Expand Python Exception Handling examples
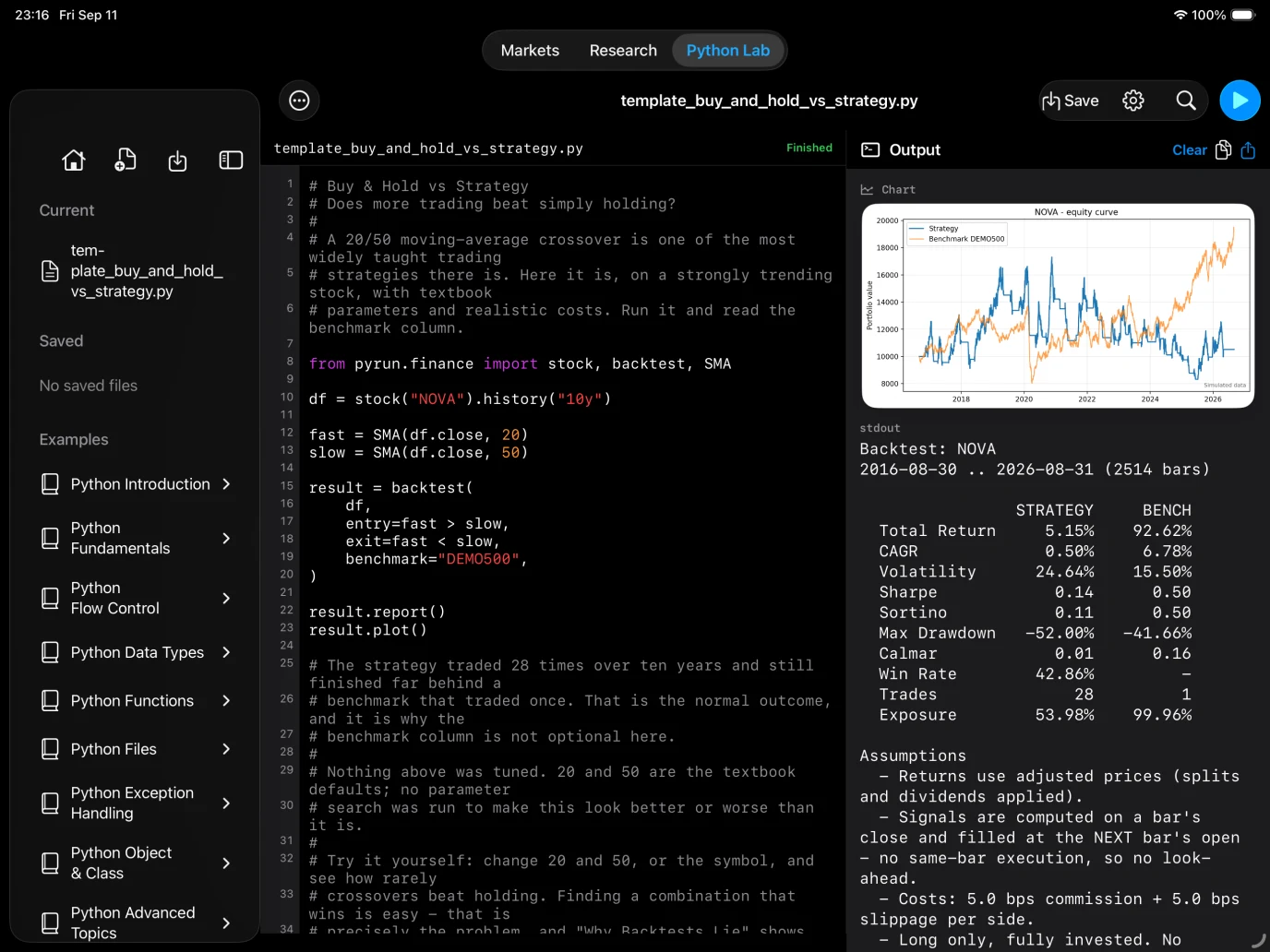Screen dimensions: 1270x952 pos(137,803)
